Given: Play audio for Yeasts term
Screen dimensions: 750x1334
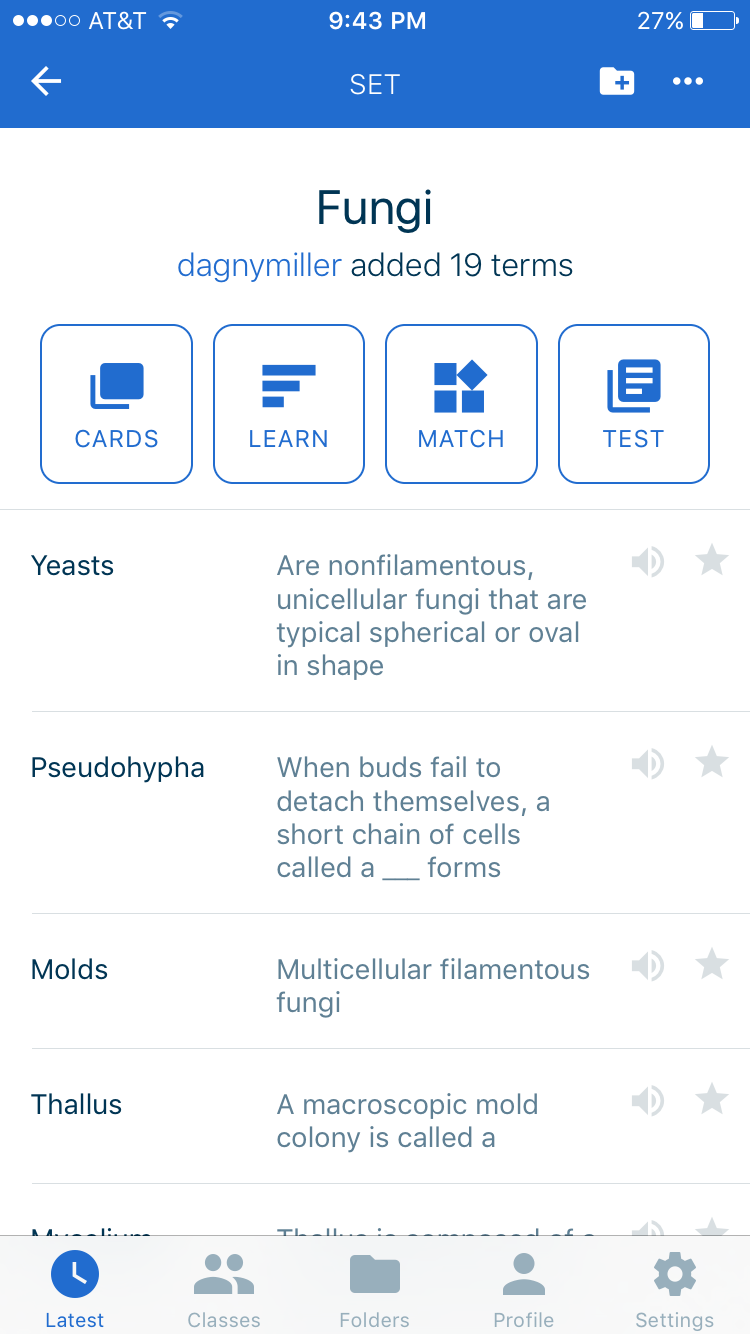Looking at the screenshot, I should pyautogui.click(x=647, y=563).
